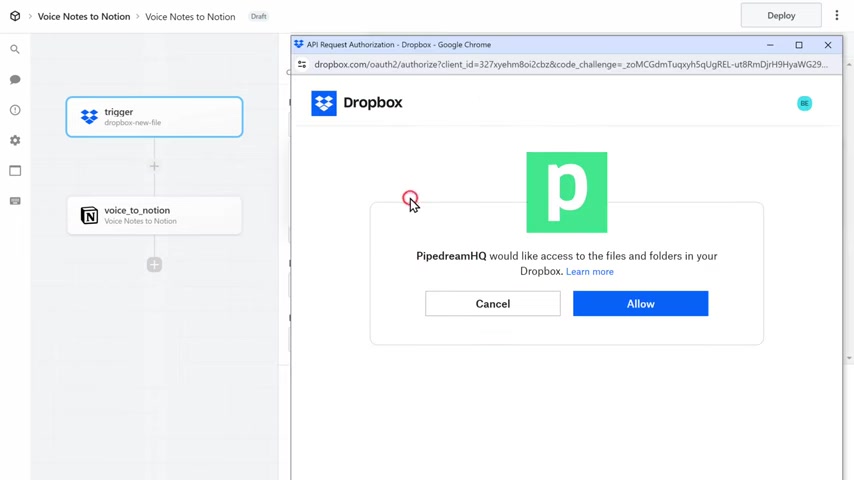The height and width of the screenshot is (480, 854).
Task: Click the Dropbox logo in authorization page
Action: tap(324, 103)
